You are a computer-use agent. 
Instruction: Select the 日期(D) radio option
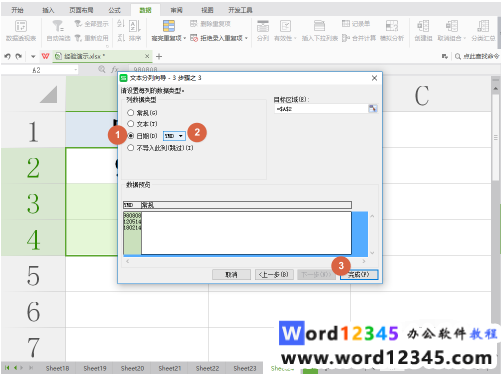[x=131, y=136]
